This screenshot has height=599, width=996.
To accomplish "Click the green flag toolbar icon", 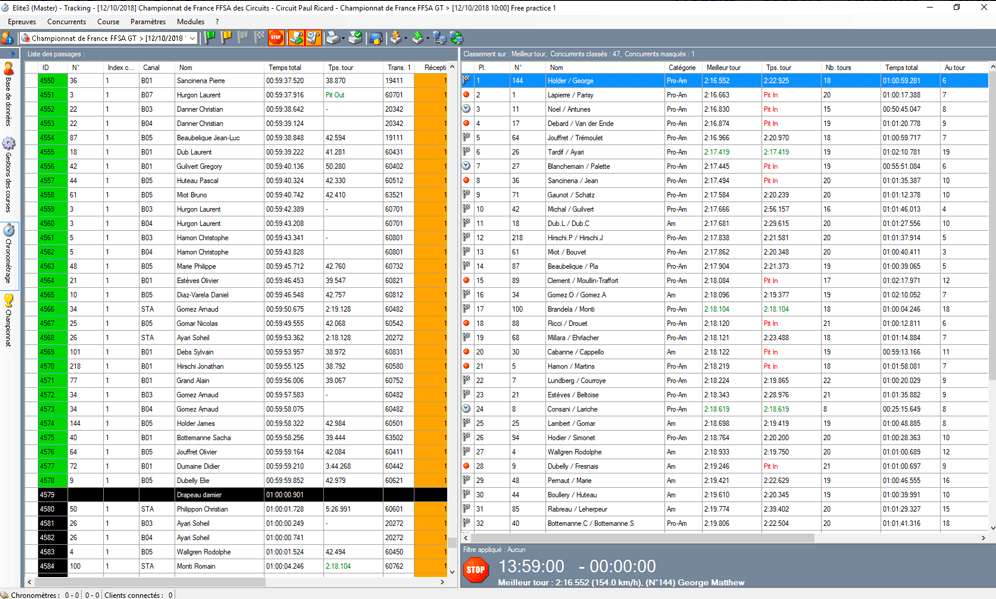I will tap(210, 38).
